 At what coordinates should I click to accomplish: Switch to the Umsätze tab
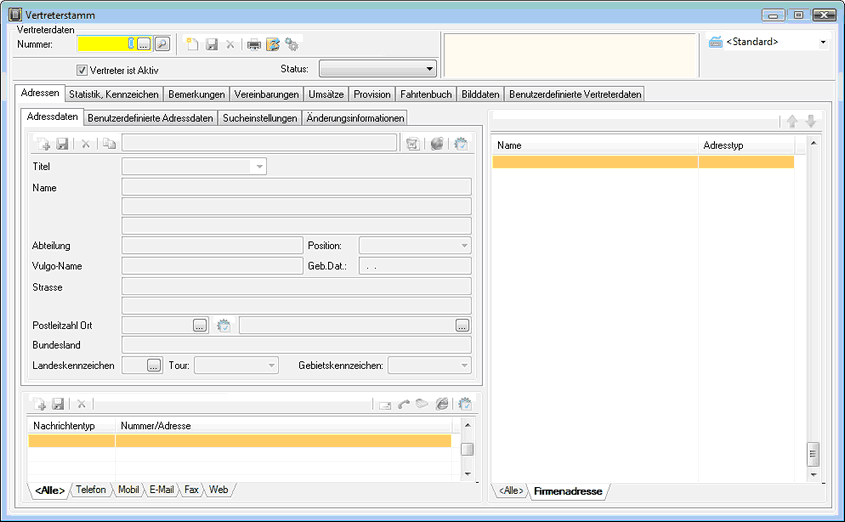326,94
